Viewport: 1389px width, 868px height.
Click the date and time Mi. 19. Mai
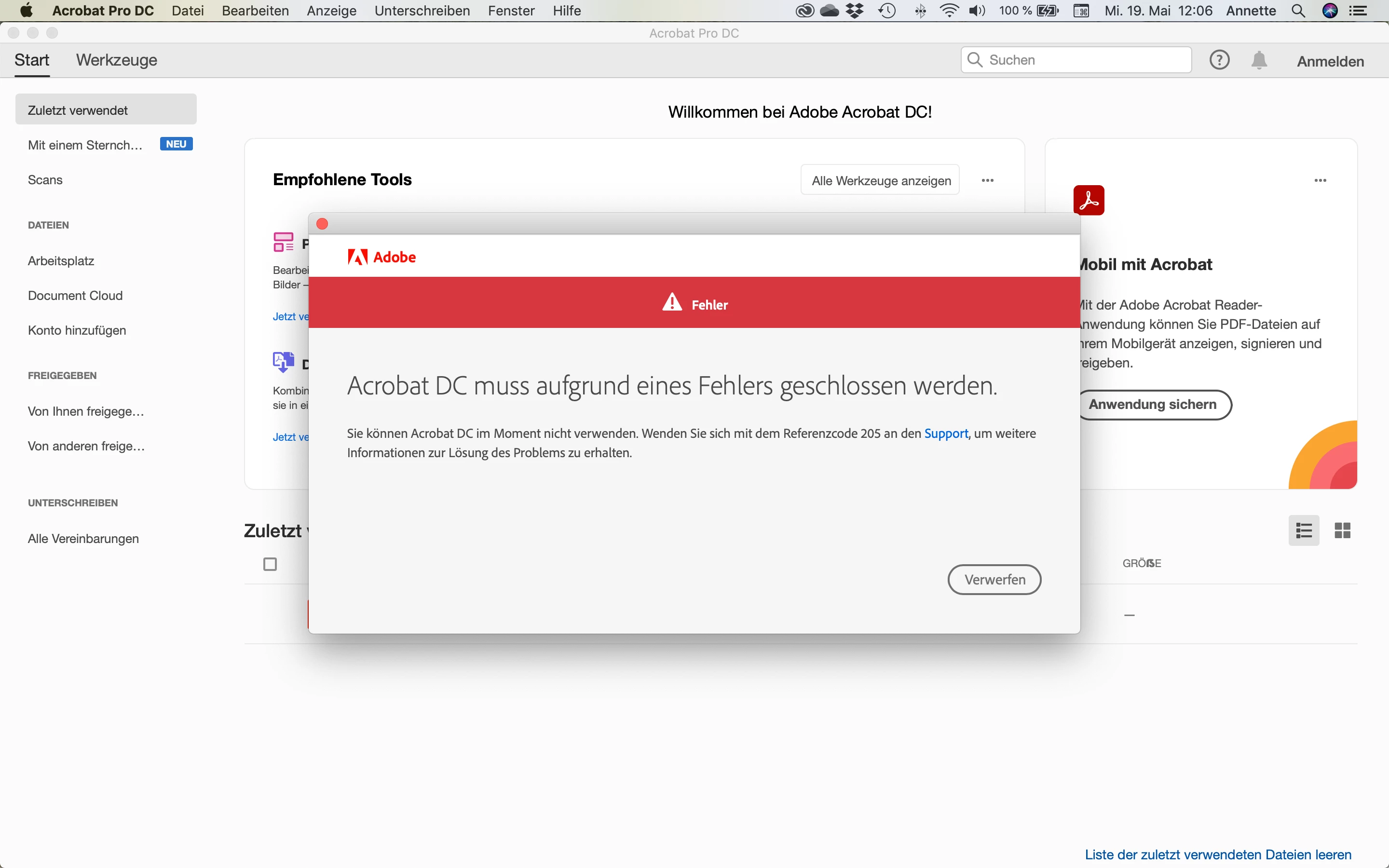pyautogui.click(x=1158, y=10)
